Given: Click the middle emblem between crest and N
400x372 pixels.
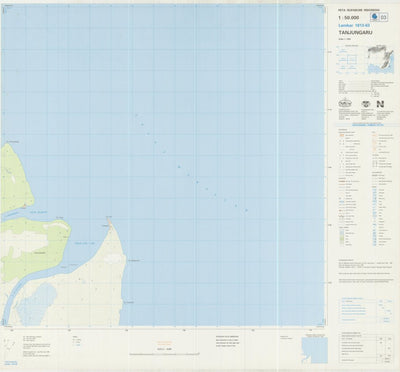Looking at the screenshot, I should click(x=365, y=104).
